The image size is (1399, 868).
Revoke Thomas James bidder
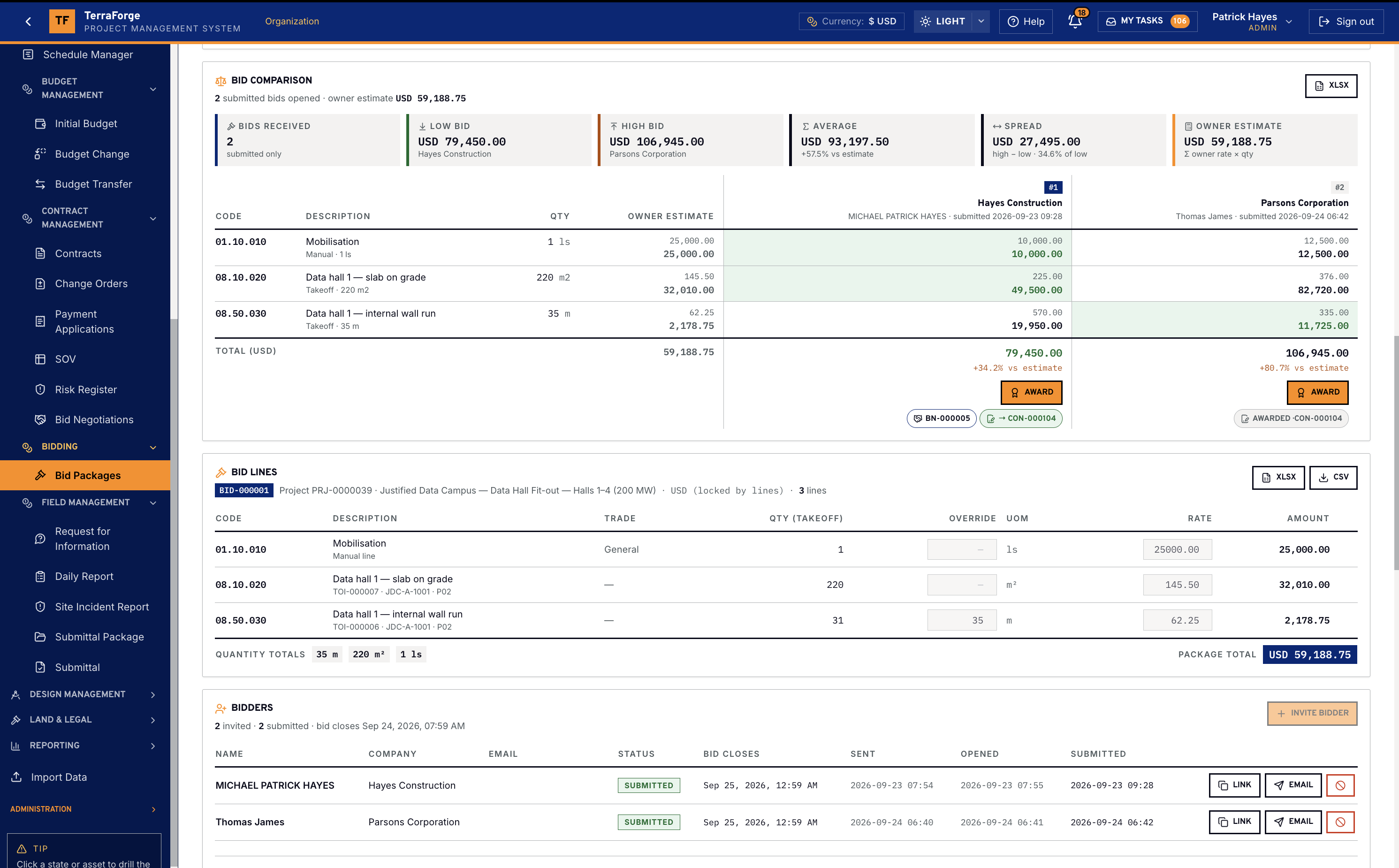click(1340, 822)
